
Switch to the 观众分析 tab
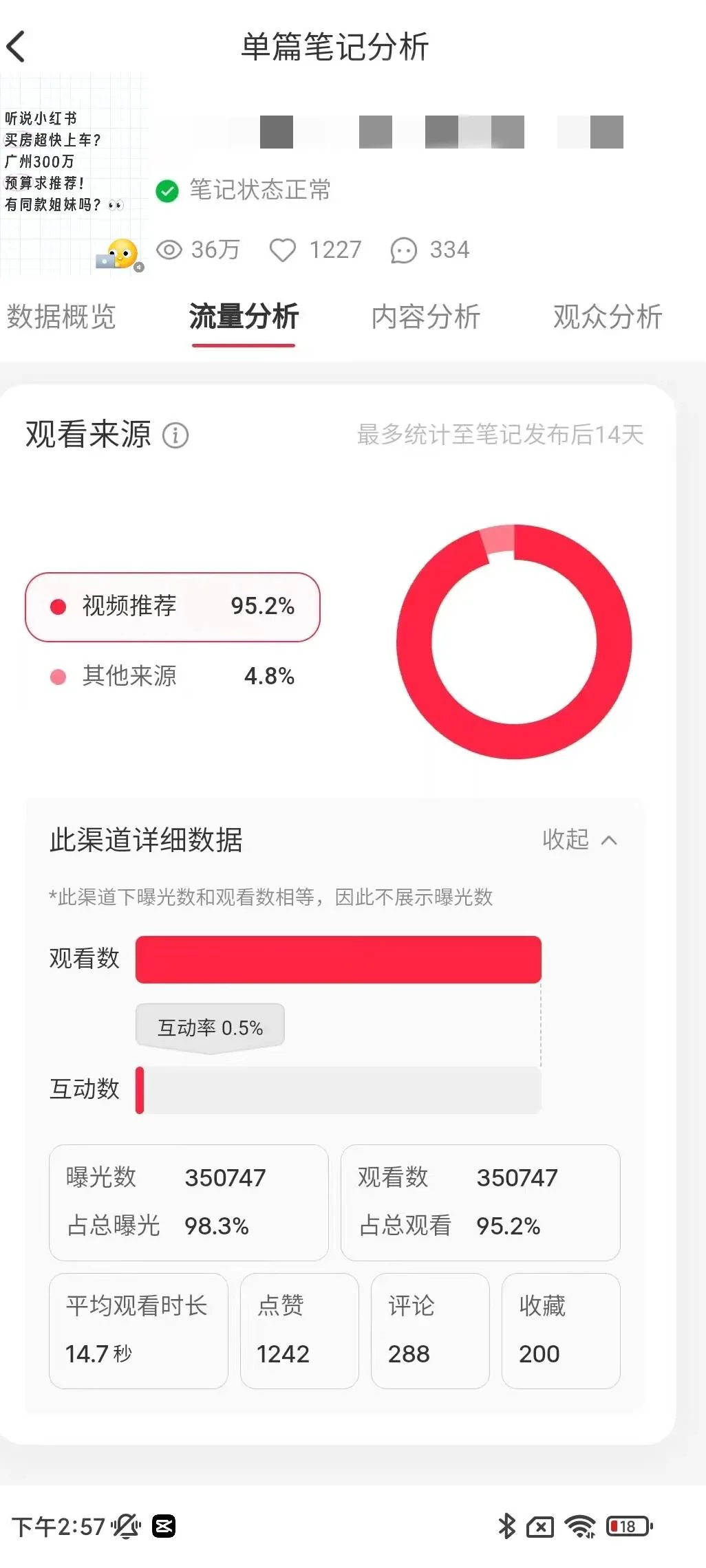click(x=608, y=317)
